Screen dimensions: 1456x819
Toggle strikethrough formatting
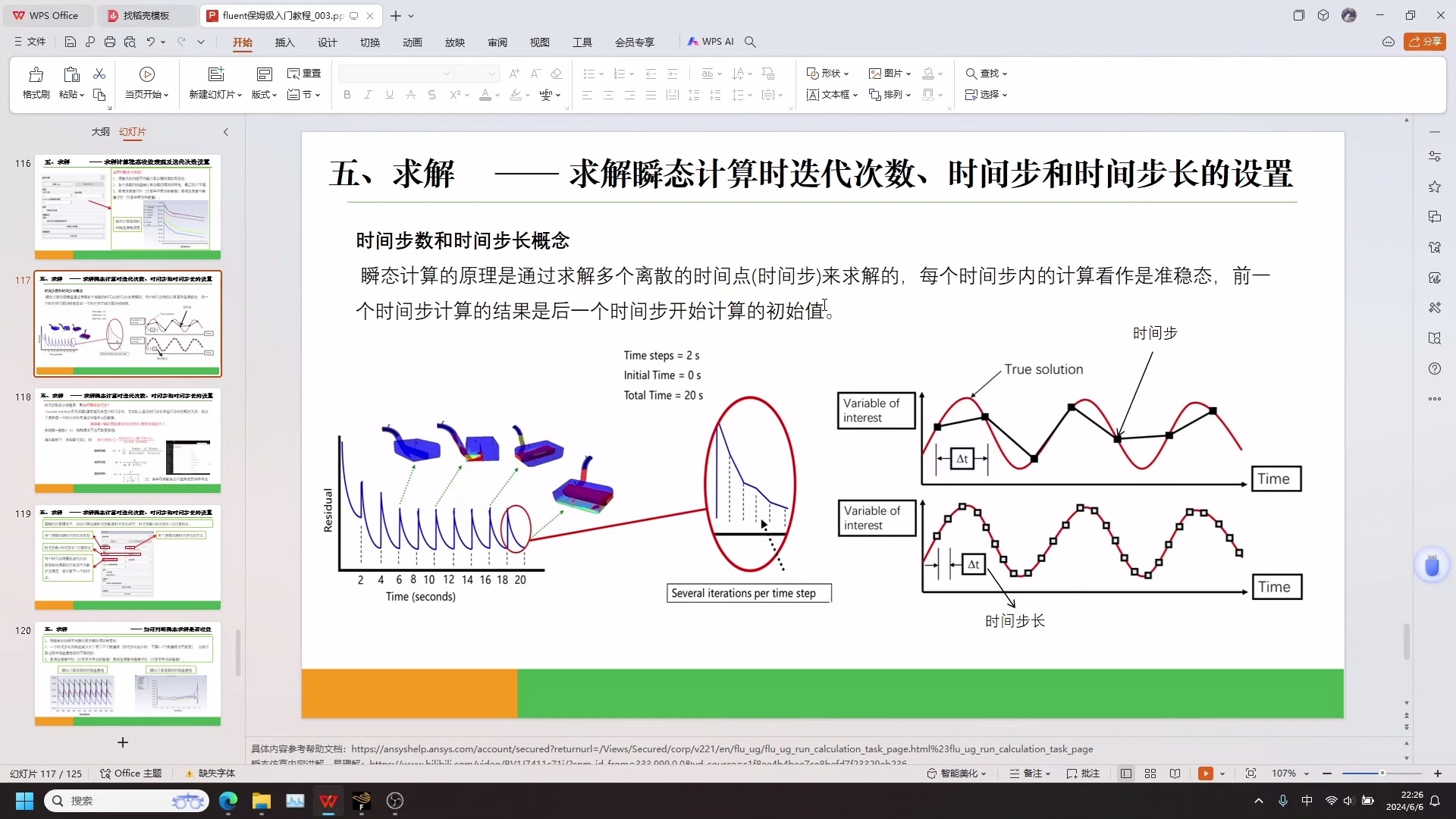[431, 95]
